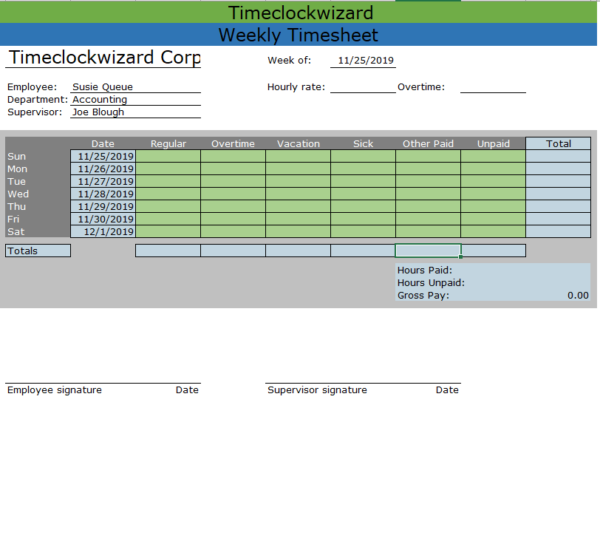This screenshot has width=600, height=558.
Task: Click the Gross Pay value 0.00
Action: (x=578, y=295)
